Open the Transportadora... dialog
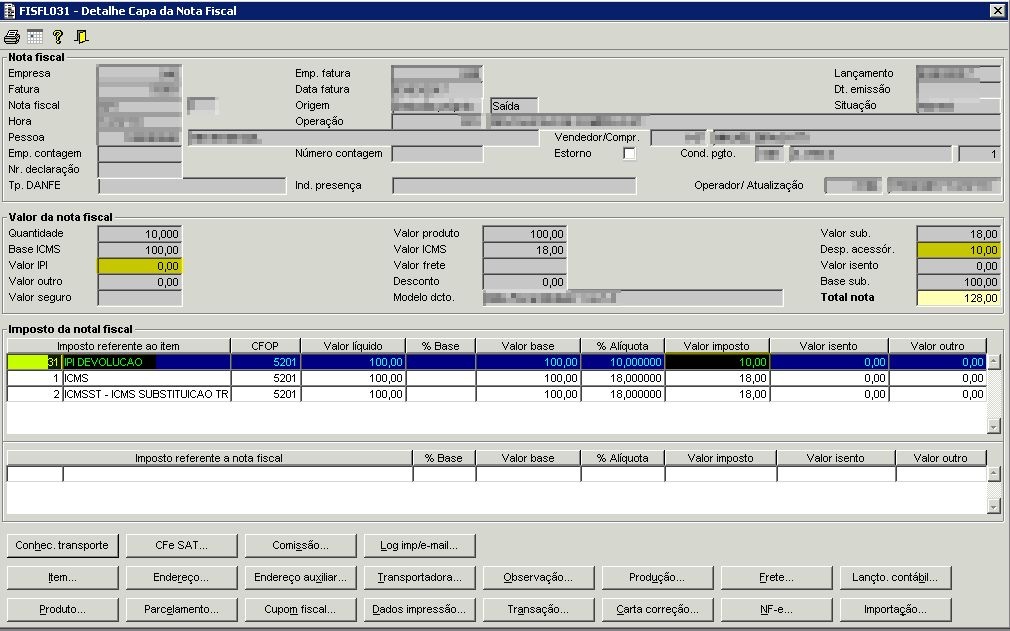1010x631 pixels. pos(418,577)
